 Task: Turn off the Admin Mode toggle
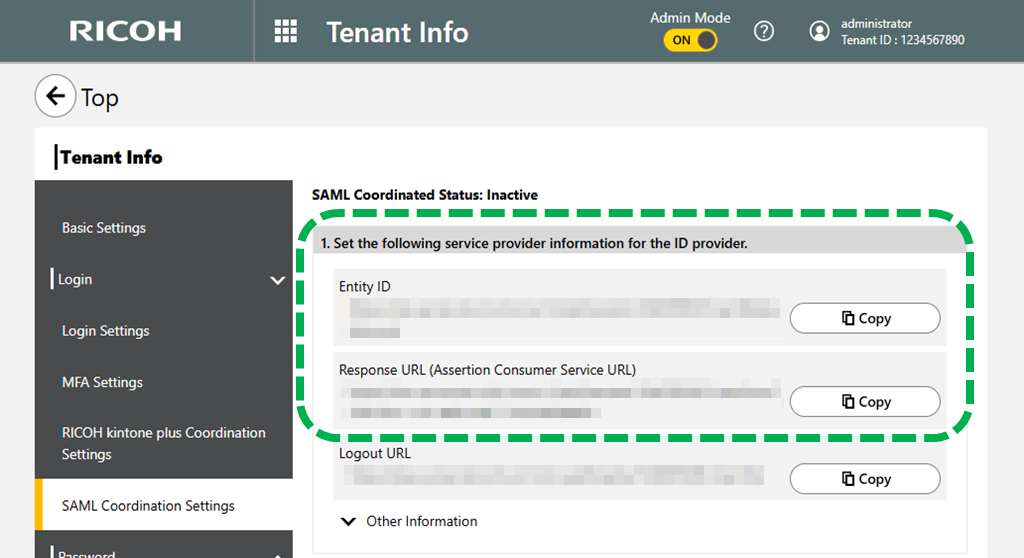[x=690, y=40]
